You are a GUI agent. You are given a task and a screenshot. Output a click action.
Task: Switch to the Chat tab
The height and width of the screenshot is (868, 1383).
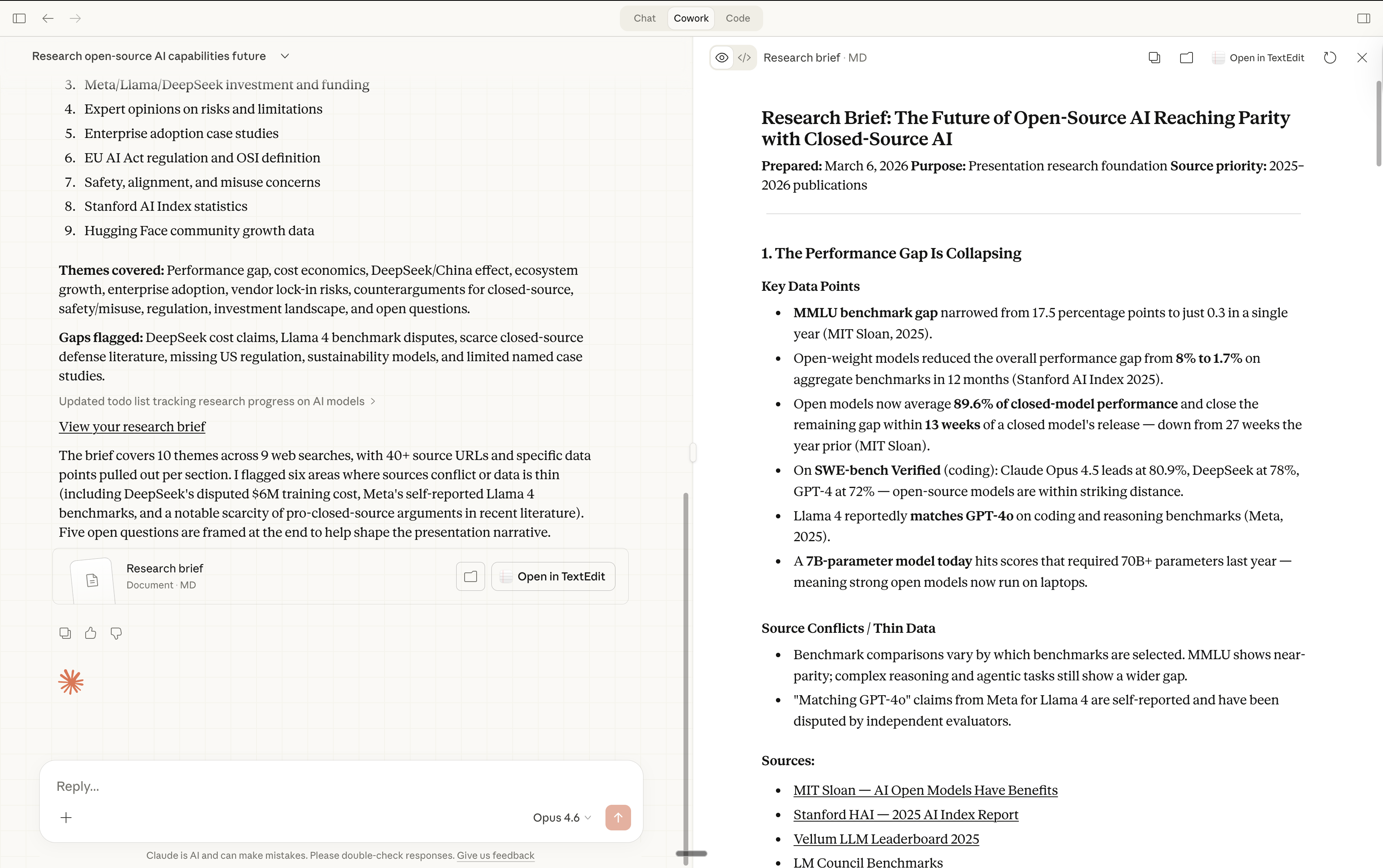tap(644, 18)
